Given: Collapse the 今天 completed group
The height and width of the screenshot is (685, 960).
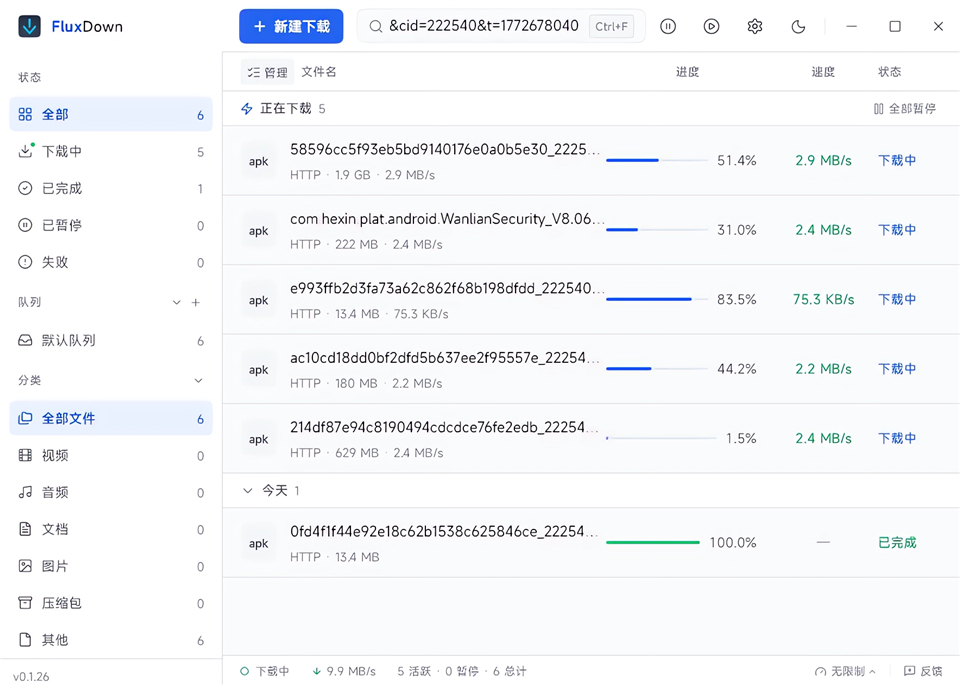Looking at the screenshot, I should pos(246,491).
